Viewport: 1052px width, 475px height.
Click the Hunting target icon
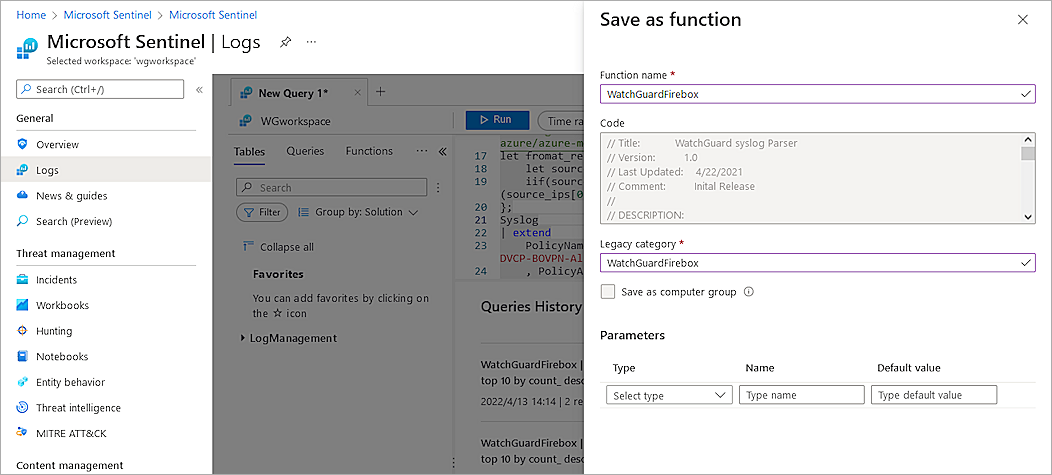pos(23,331)
